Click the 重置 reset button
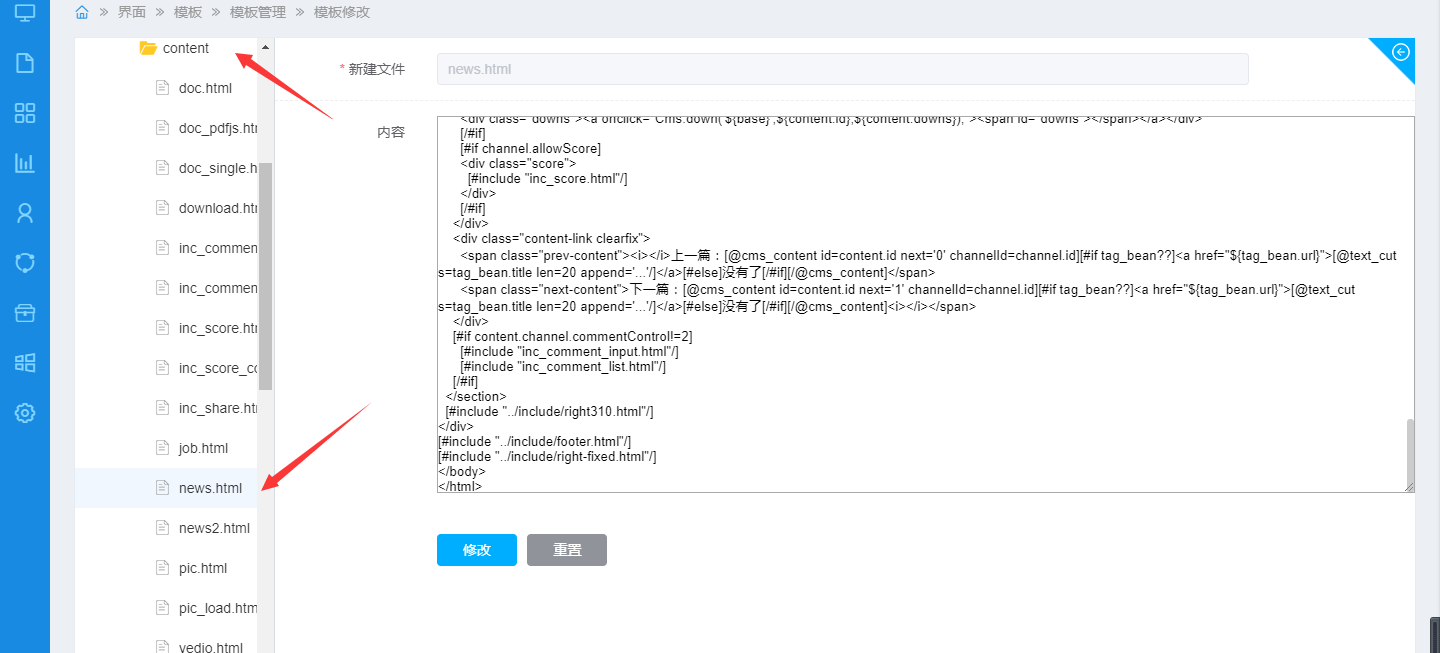 click(x=567, y=550)
